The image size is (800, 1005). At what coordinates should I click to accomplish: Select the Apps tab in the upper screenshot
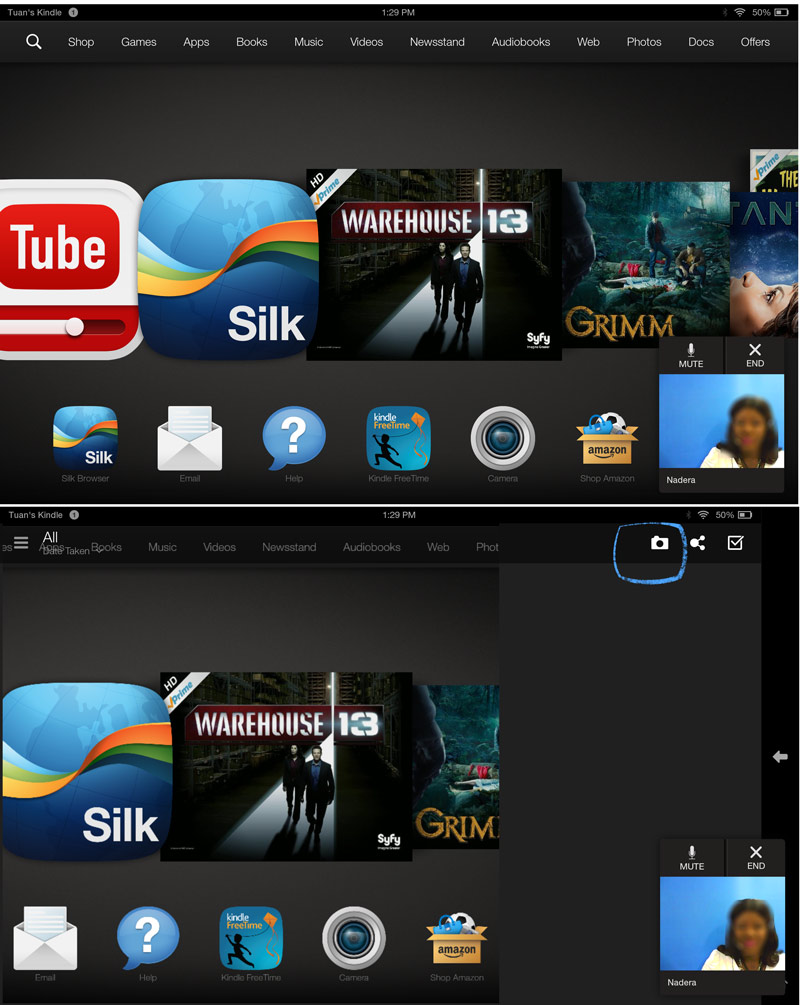point(196,42)
